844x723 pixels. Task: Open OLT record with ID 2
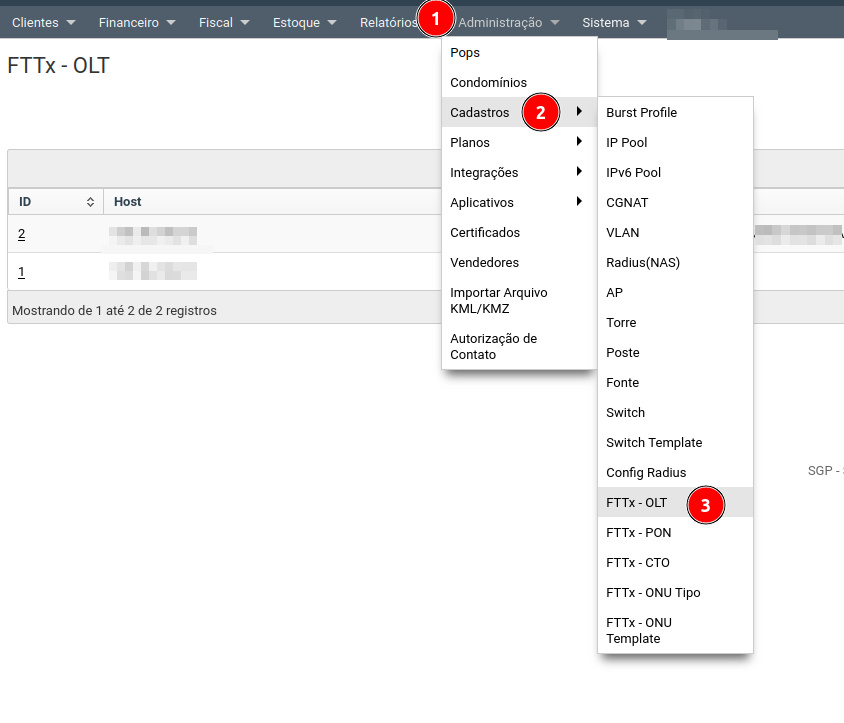pyautogui.click(x=21, y=234)
